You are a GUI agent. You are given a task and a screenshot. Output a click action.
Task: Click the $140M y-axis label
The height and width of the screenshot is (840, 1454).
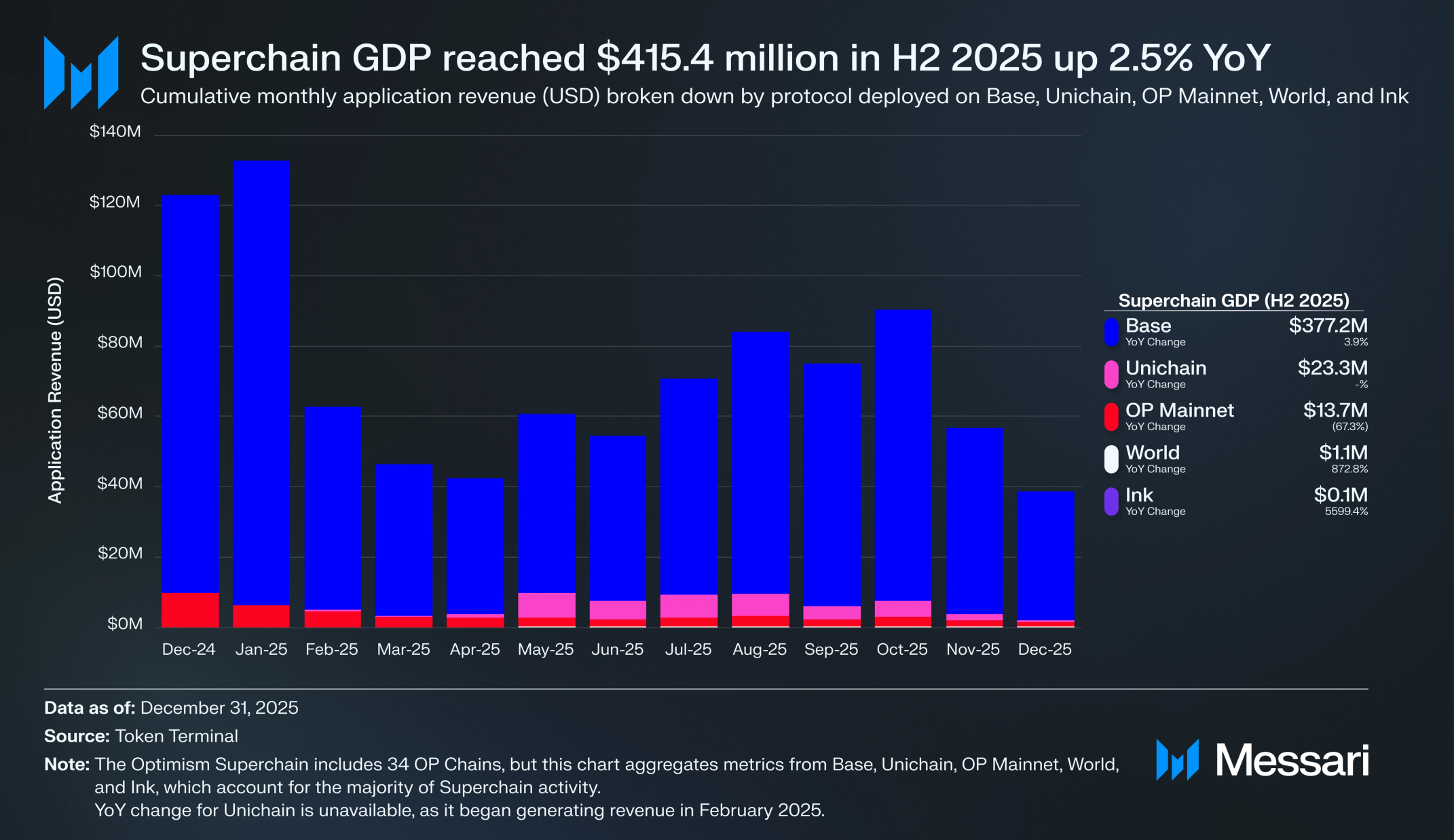tap(115, 132)
